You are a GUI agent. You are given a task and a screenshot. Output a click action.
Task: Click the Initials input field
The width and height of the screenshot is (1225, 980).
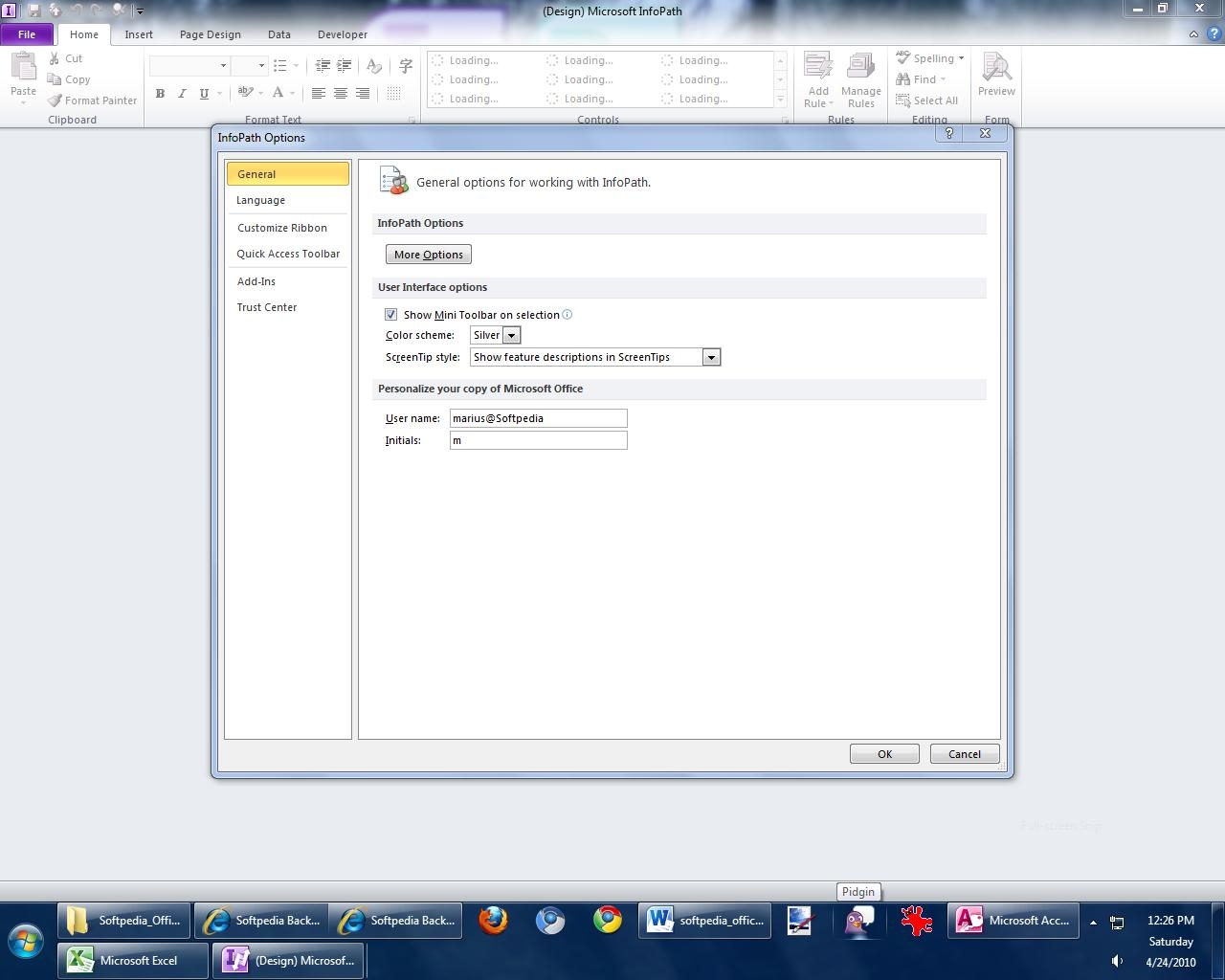coord(539,440)
